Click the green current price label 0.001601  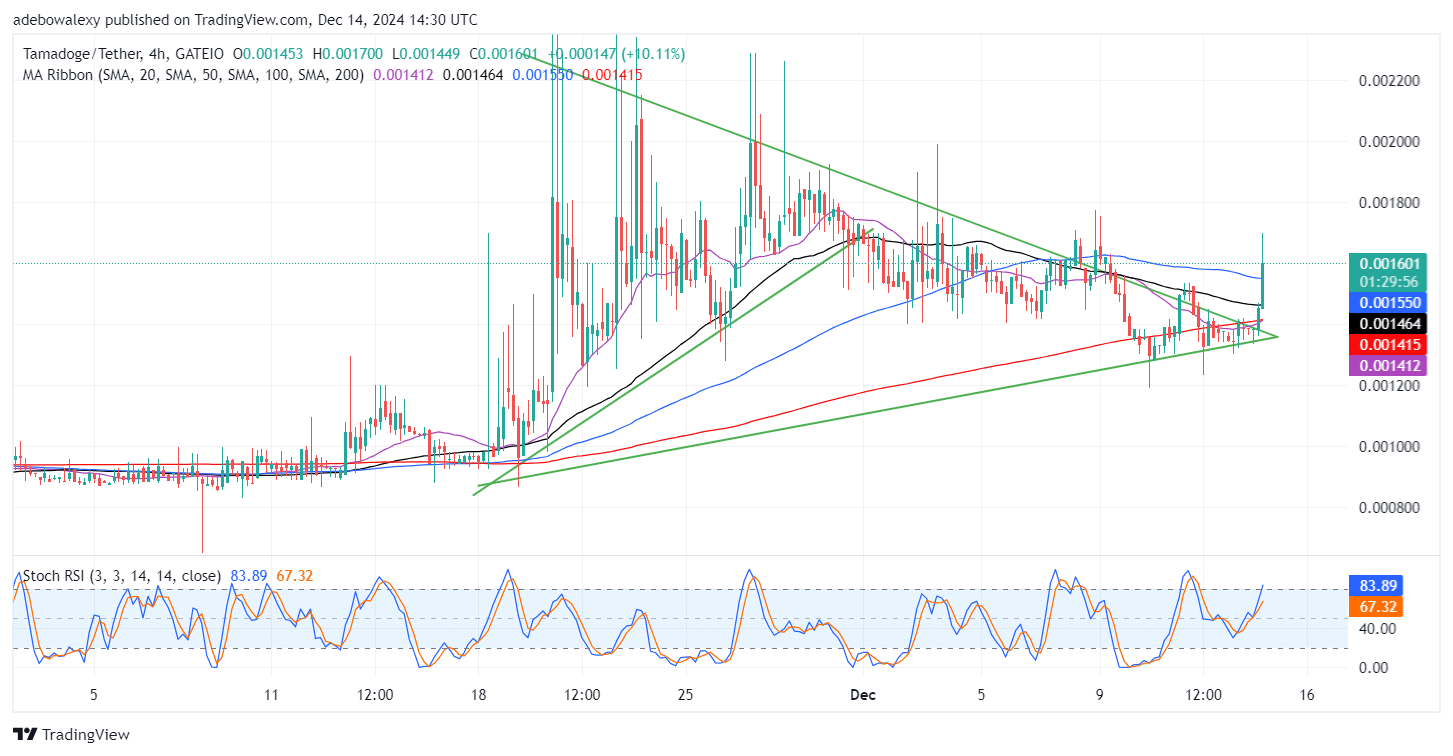(x=1388, y=264)
